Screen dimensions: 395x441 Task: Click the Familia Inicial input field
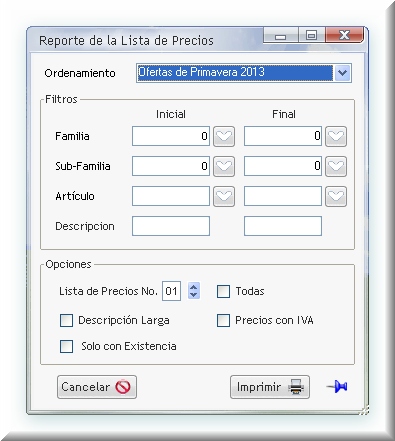(x=171, y=136)
